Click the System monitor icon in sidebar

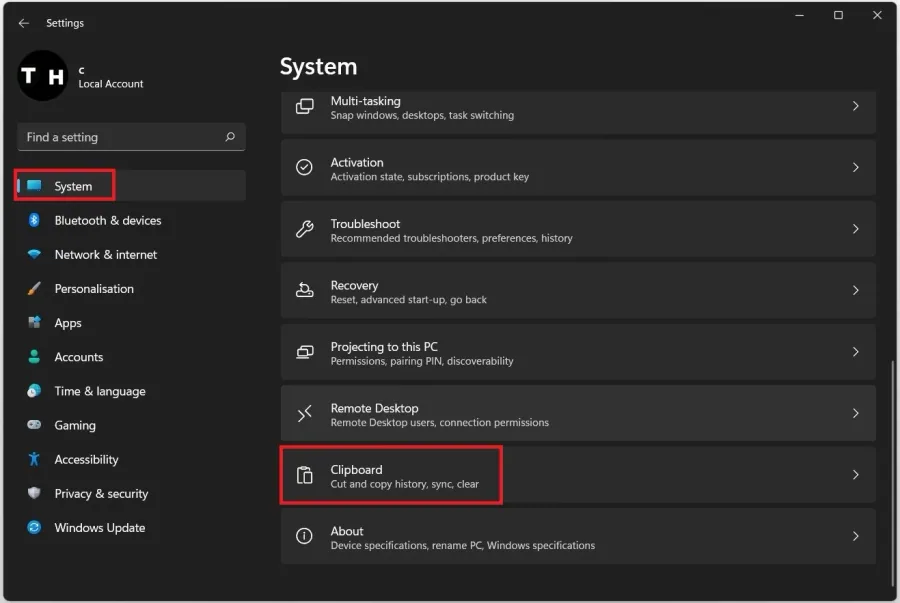34,185
